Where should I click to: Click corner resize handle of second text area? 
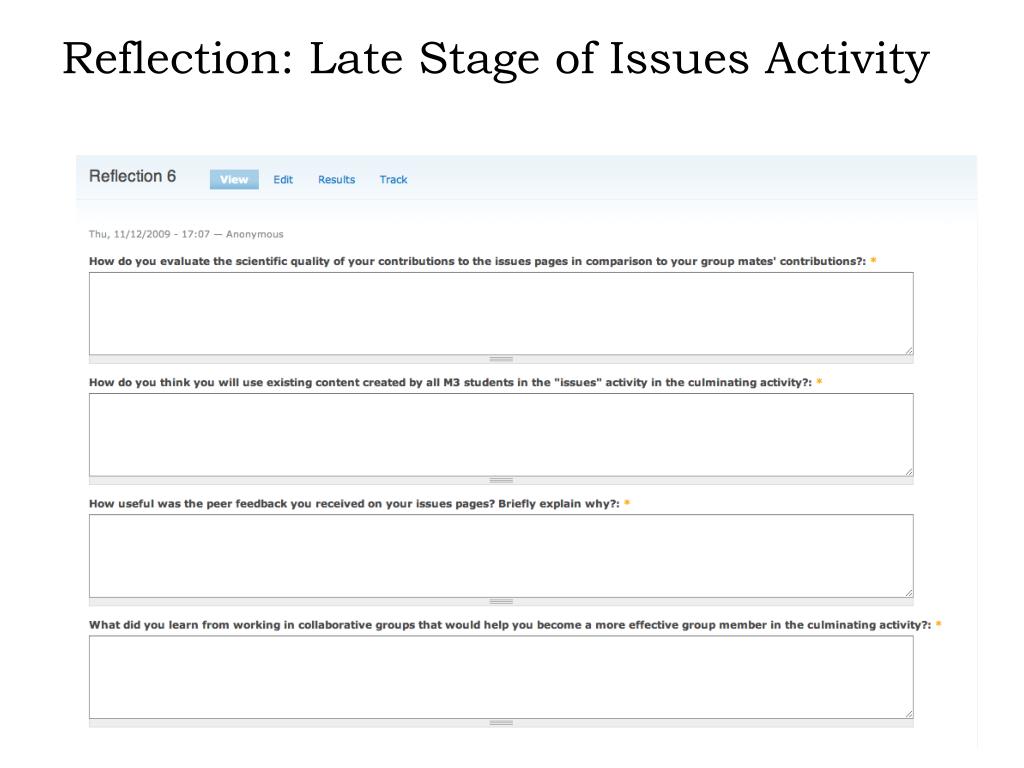[x=908, y=472]
